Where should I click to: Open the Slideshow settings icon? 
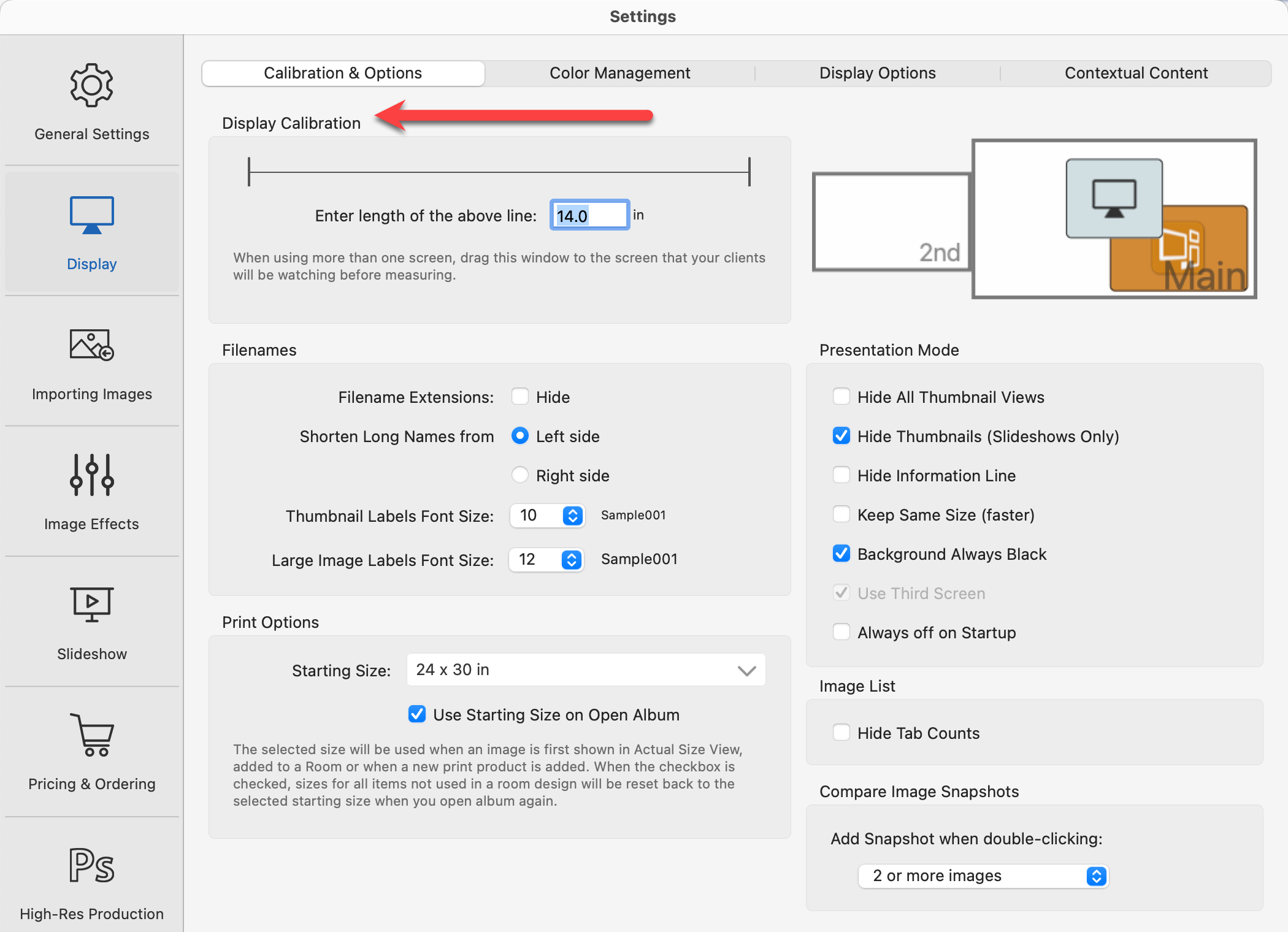[x=91, y=605]
